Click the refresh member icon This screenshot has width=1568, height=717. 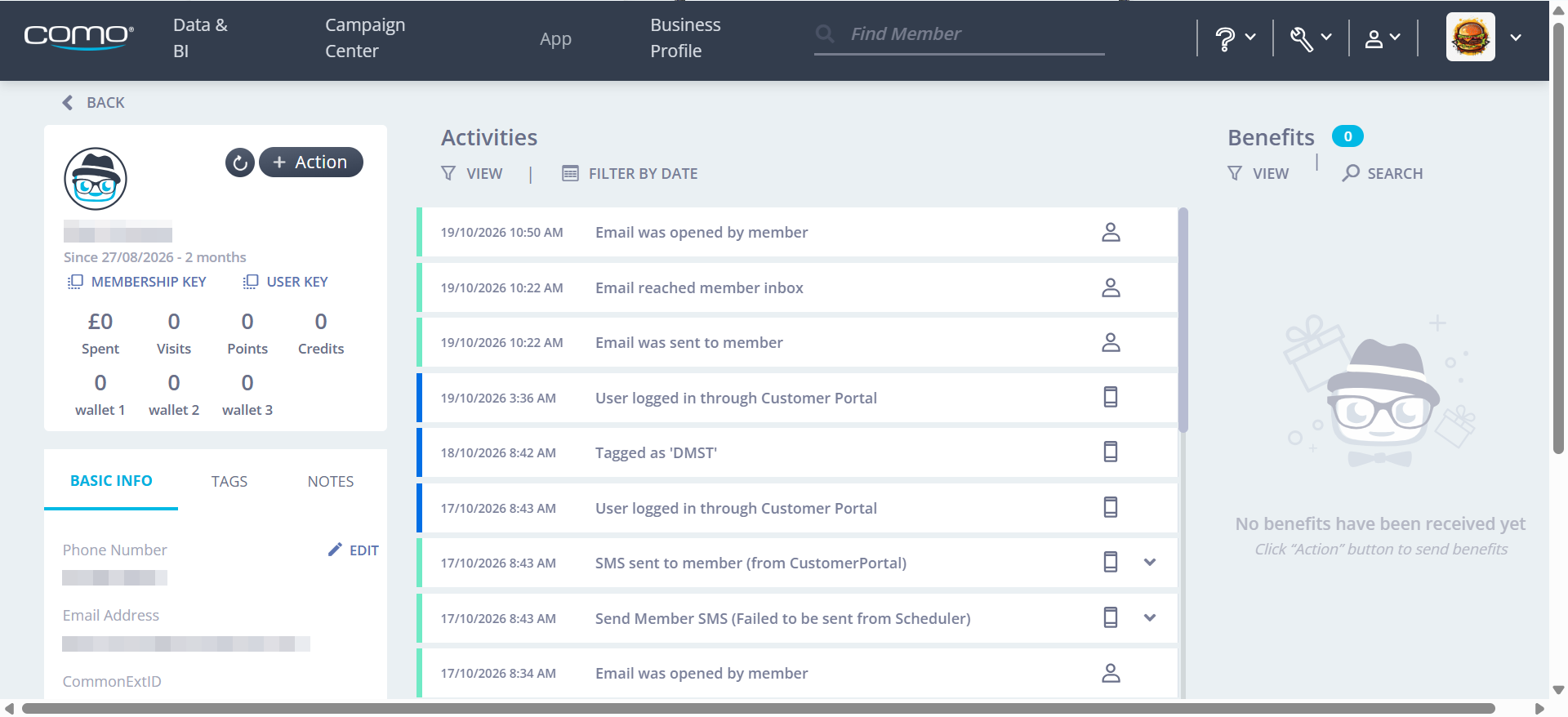coord(240,163)
